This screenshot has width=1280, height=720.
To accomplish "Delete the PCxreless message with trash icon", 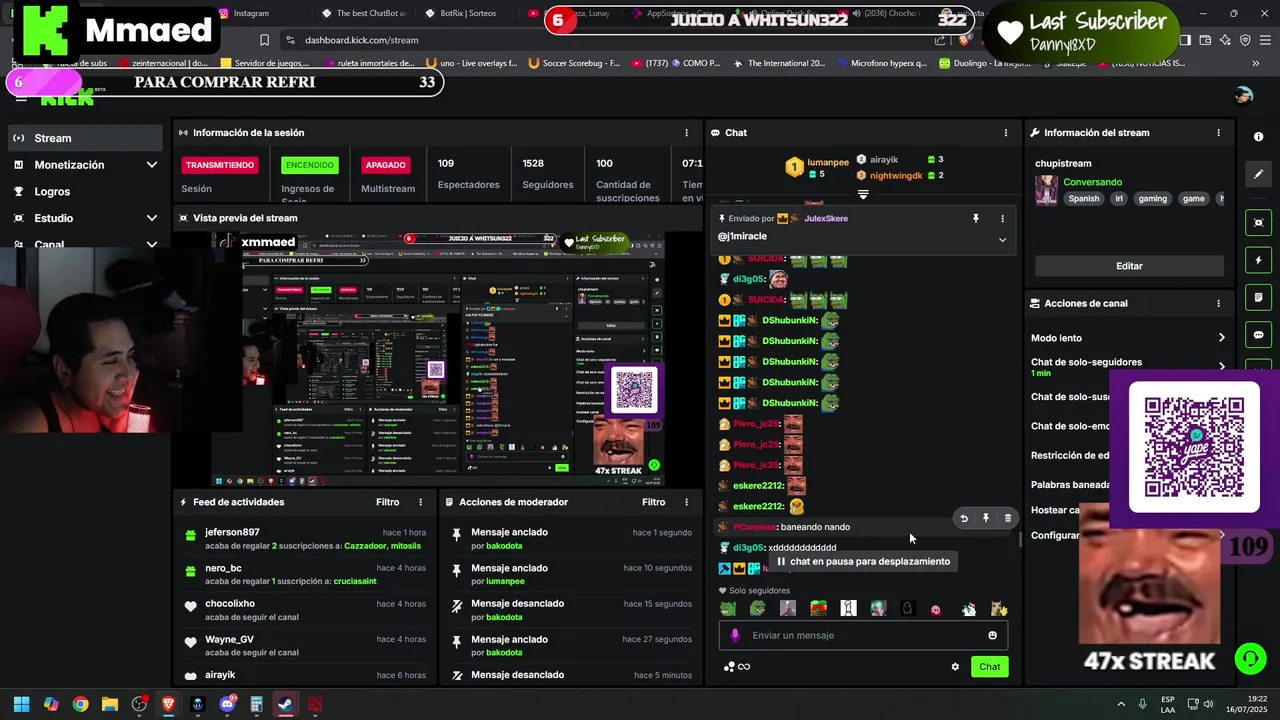I will point(1007,518).
